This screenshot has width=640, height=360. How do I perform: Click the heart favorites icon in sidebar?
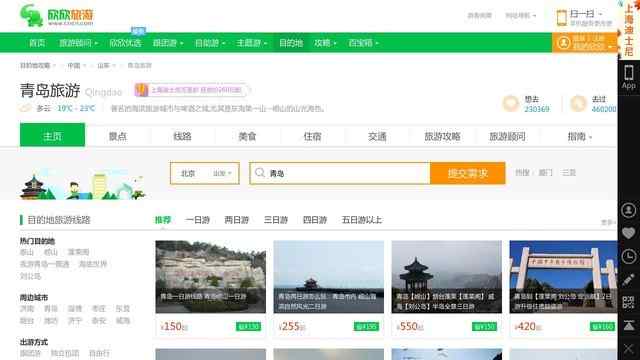pos(629,233)
